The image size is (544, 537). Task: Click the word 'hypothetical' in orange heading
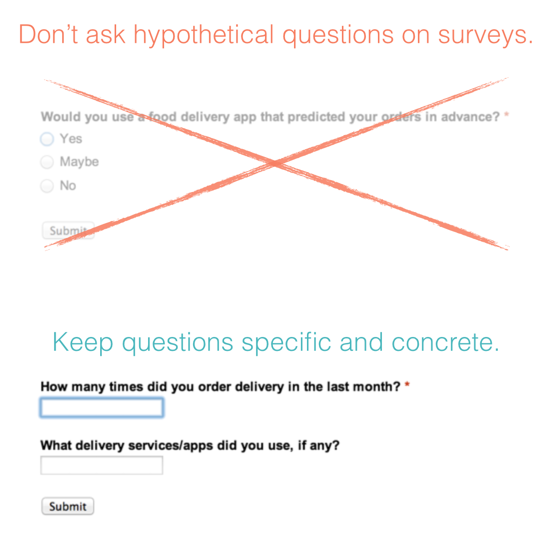pyautogui.click(x=204, y=36)
